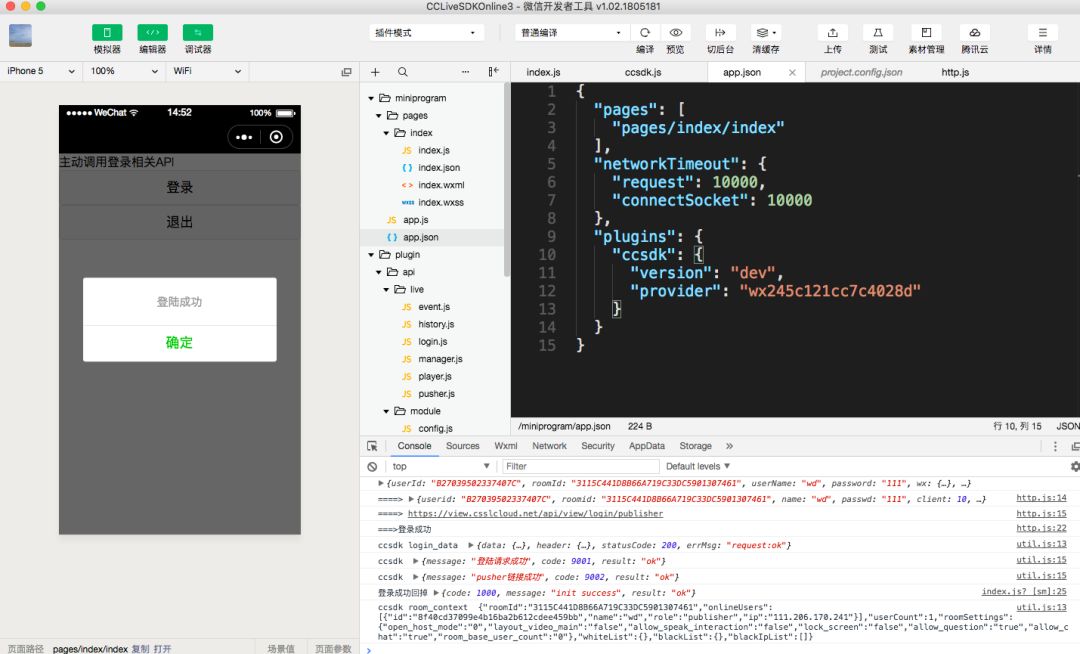The image size is (1080, 654).
Task: Switch to the index.js editor tab
Action: click(543, 72)
